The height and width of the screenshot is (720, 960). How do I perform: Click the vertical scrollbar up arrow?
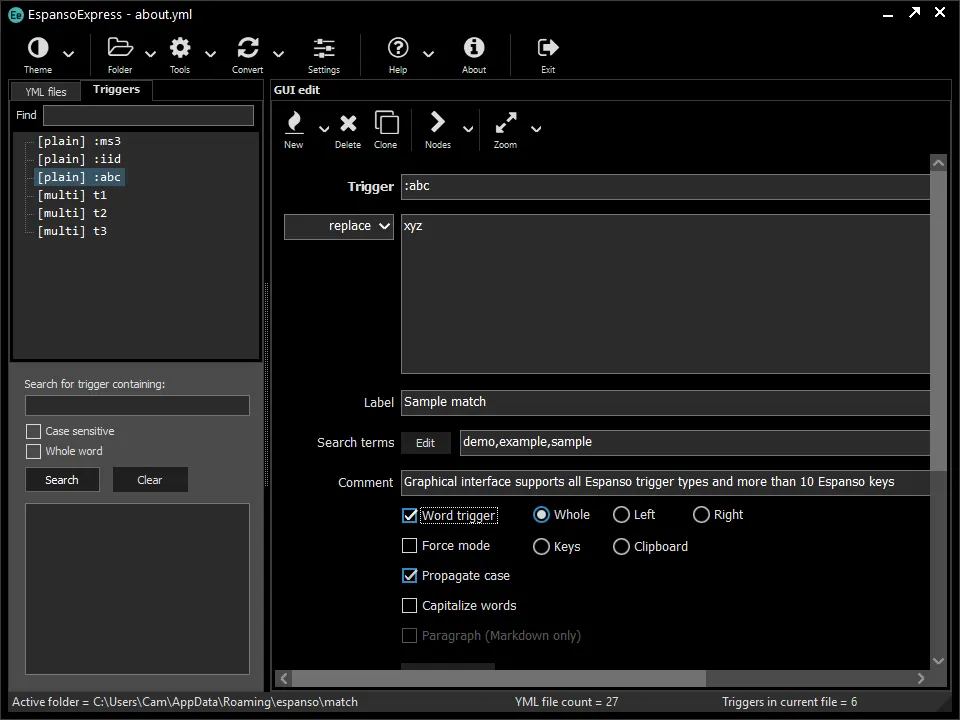[x=938, y=163]
